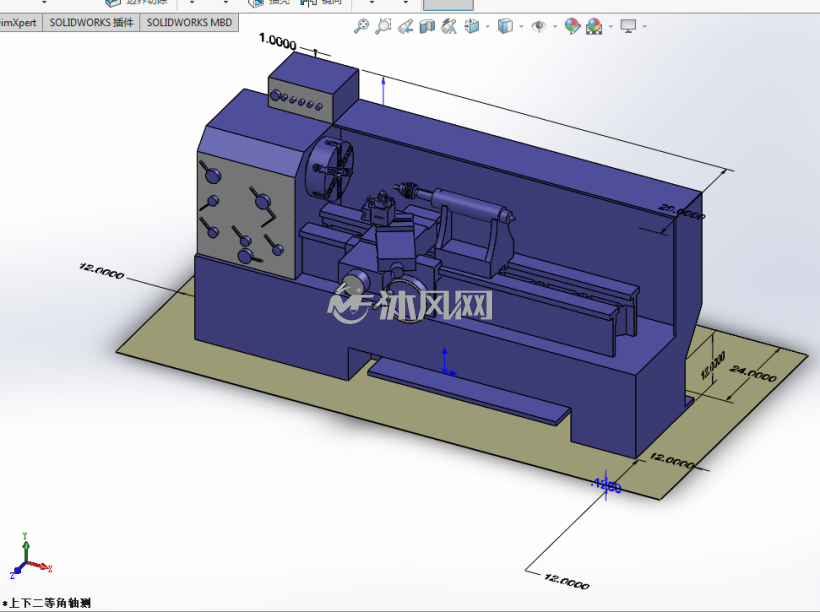Activate the Zoom to Area tool
Screen dimensions: 820x612
click(383, 26)
